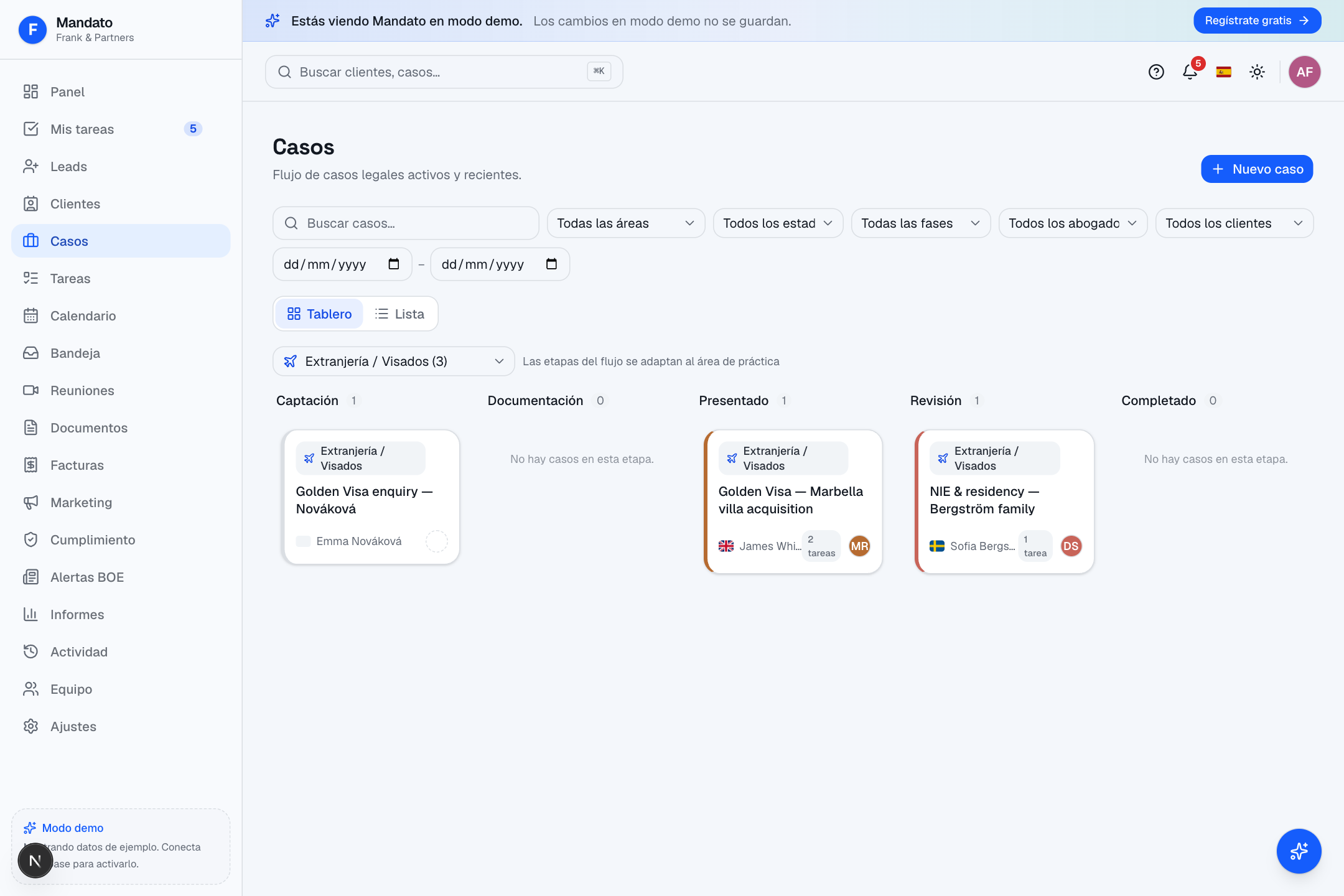Image resolution: width=1344 pixels, height=896 pixels.
Task: Click the Cumplimiento shield icon
Action: 30,539
